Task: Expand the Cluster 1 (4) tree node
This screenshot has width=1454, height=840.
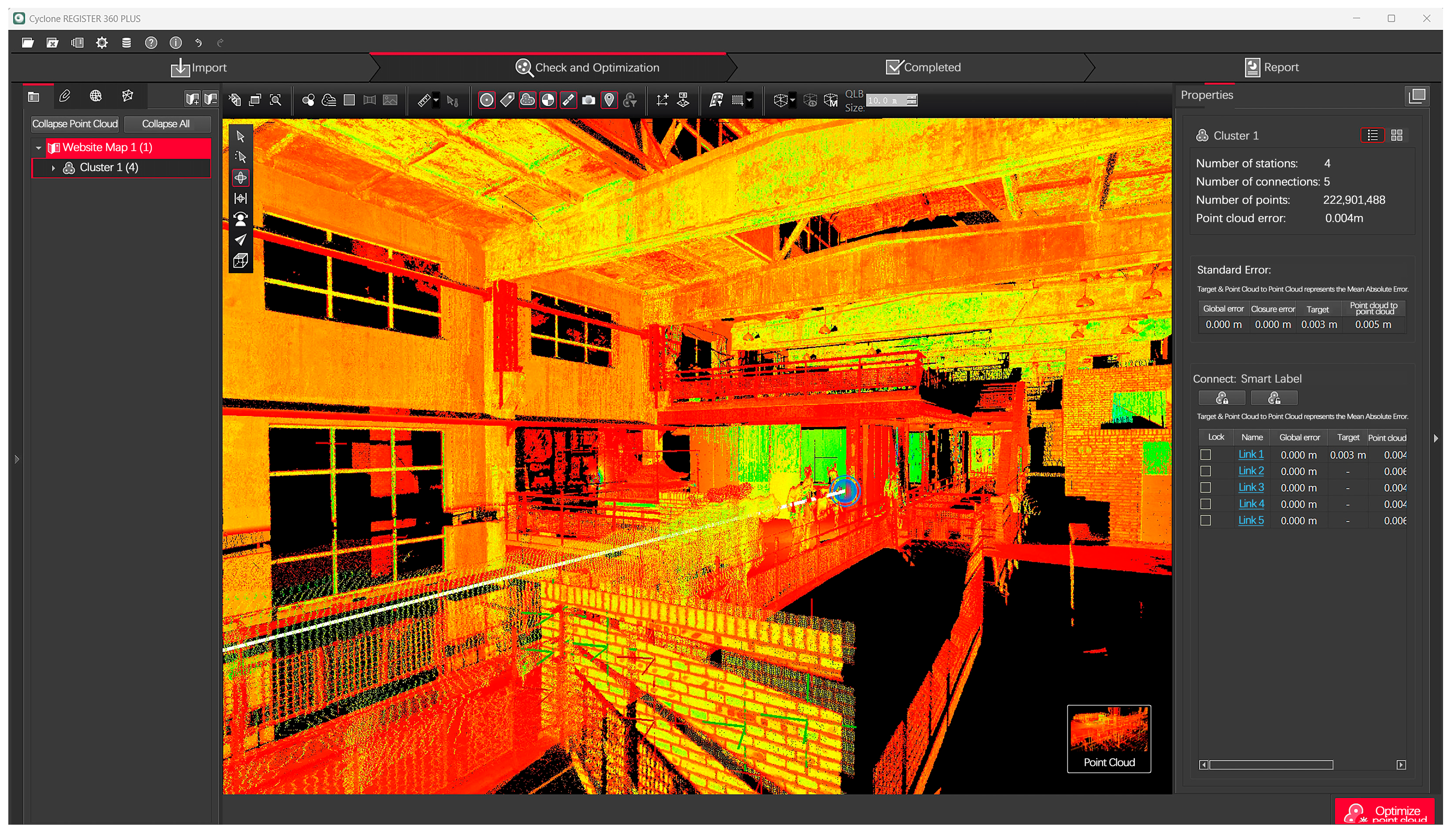Action: [x=53, y=168]
